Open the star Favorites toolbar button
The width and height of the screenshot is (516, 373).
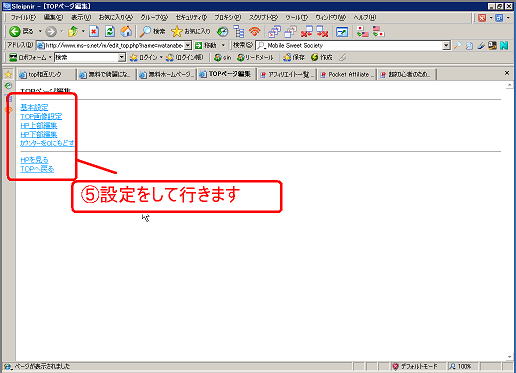pos(190,32)
